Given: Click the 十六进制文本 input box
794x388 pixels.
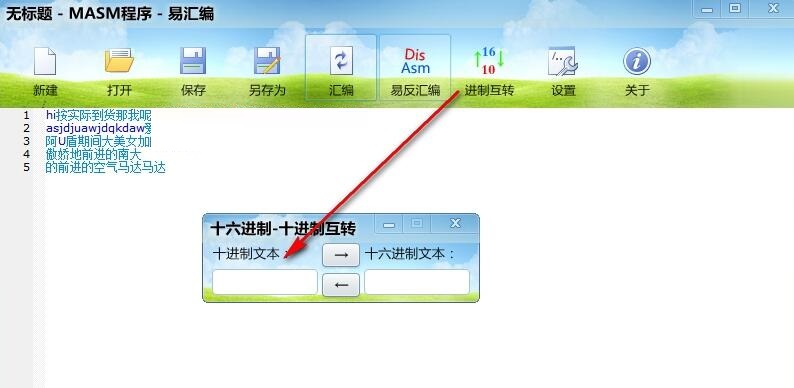Looking at the screenshot, I should point(417,282).
